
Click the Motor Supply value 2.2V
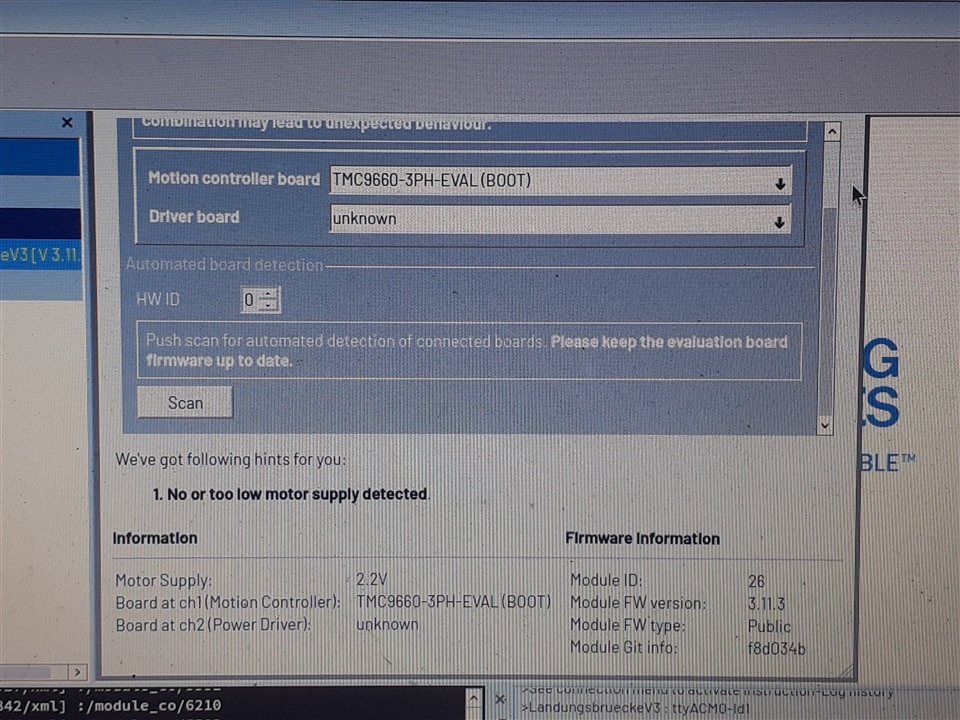[x=372, y=579]
